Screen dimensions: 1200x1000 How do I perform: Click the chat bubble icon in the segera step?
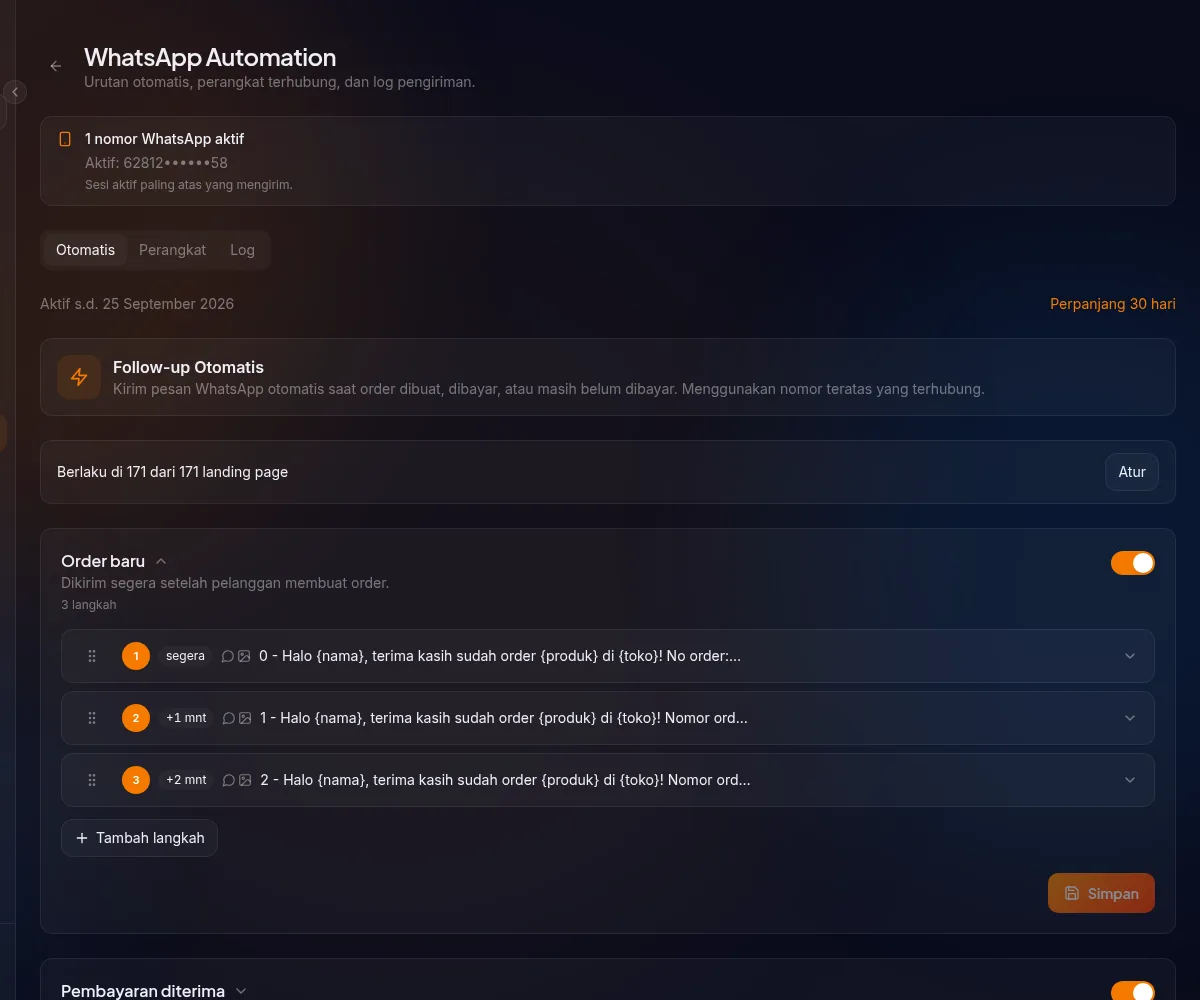point(228,656)
